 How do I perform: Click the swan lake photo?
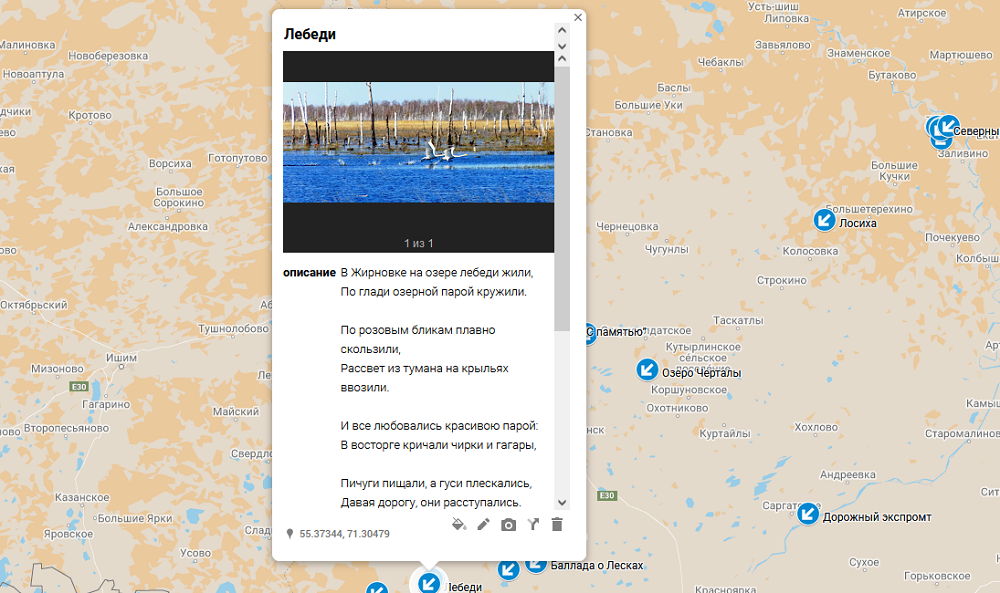(418, 142)
